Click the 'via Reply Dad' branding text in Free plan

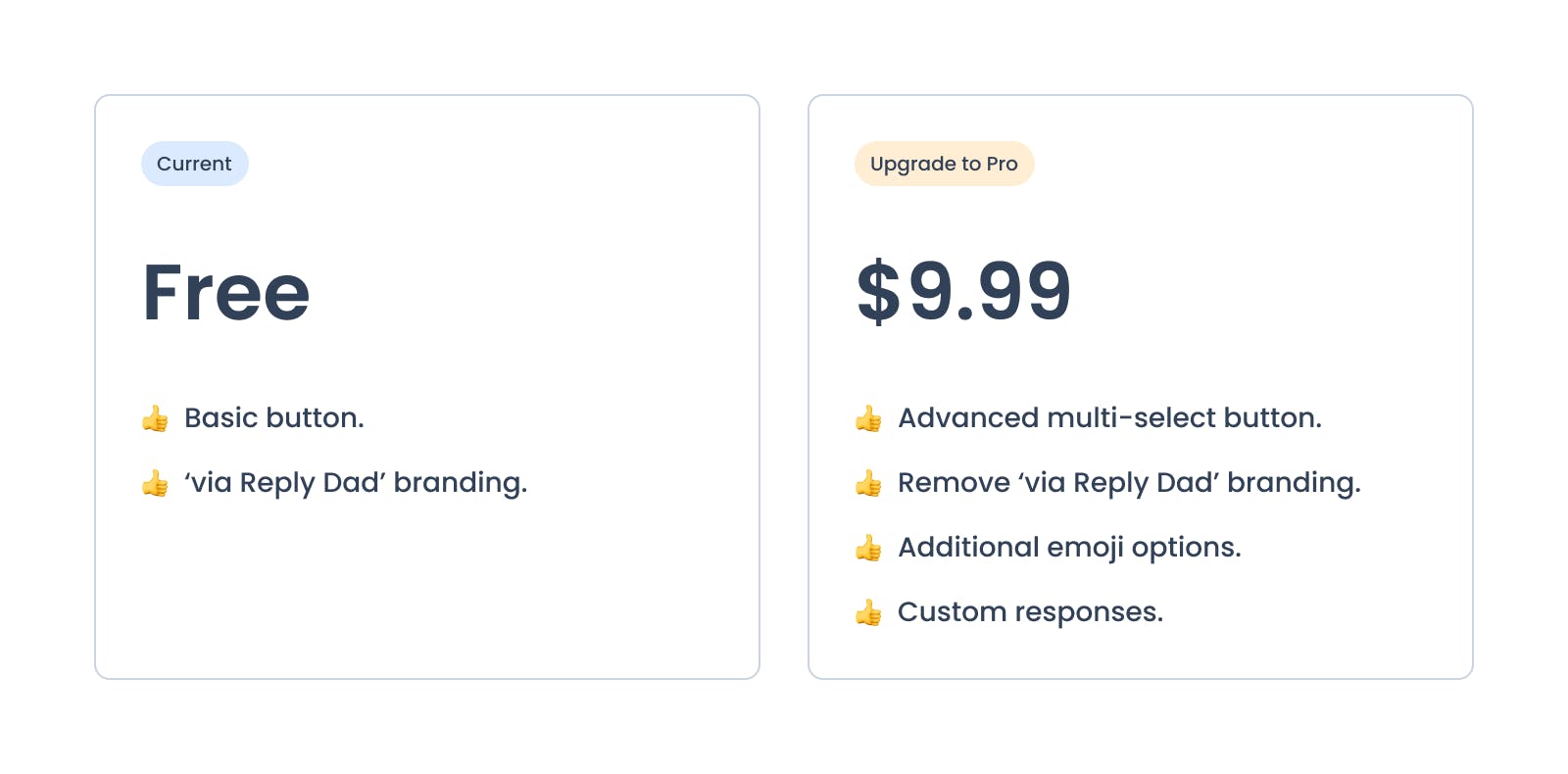[356, 483]
